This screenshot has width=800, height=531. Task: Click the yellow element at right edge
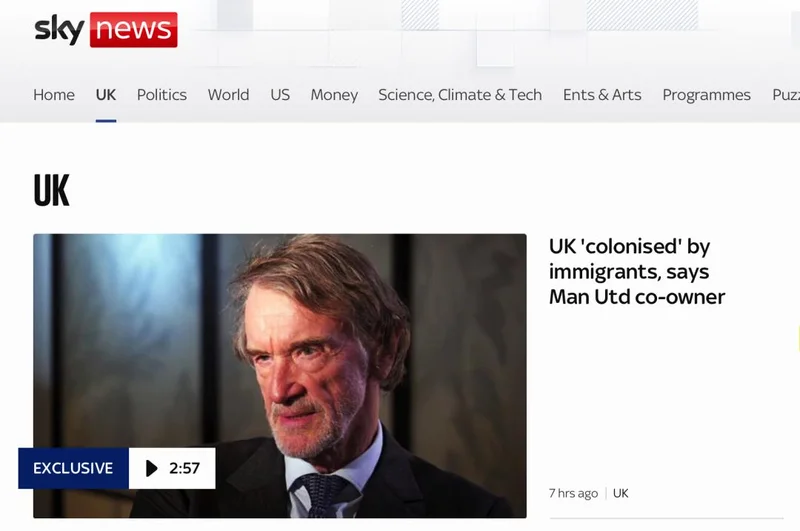tap(797, 338)
